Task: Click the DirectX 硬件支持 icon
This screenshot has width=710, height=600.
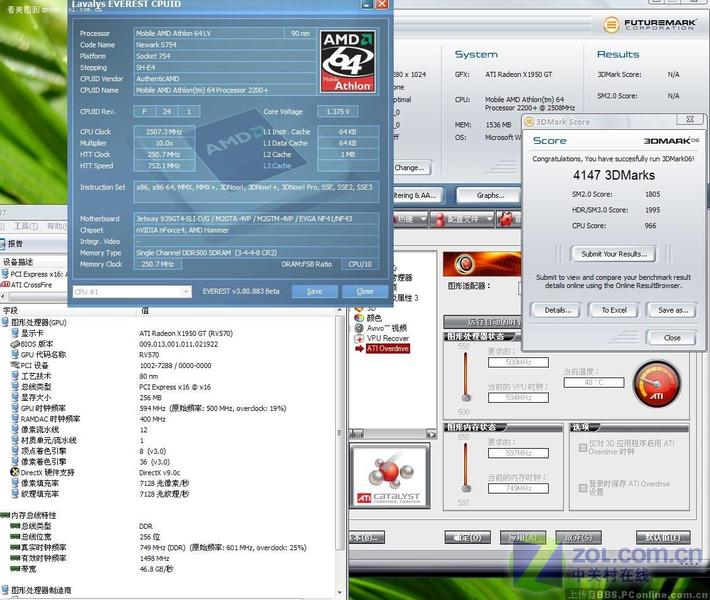Action: point(14,472)
